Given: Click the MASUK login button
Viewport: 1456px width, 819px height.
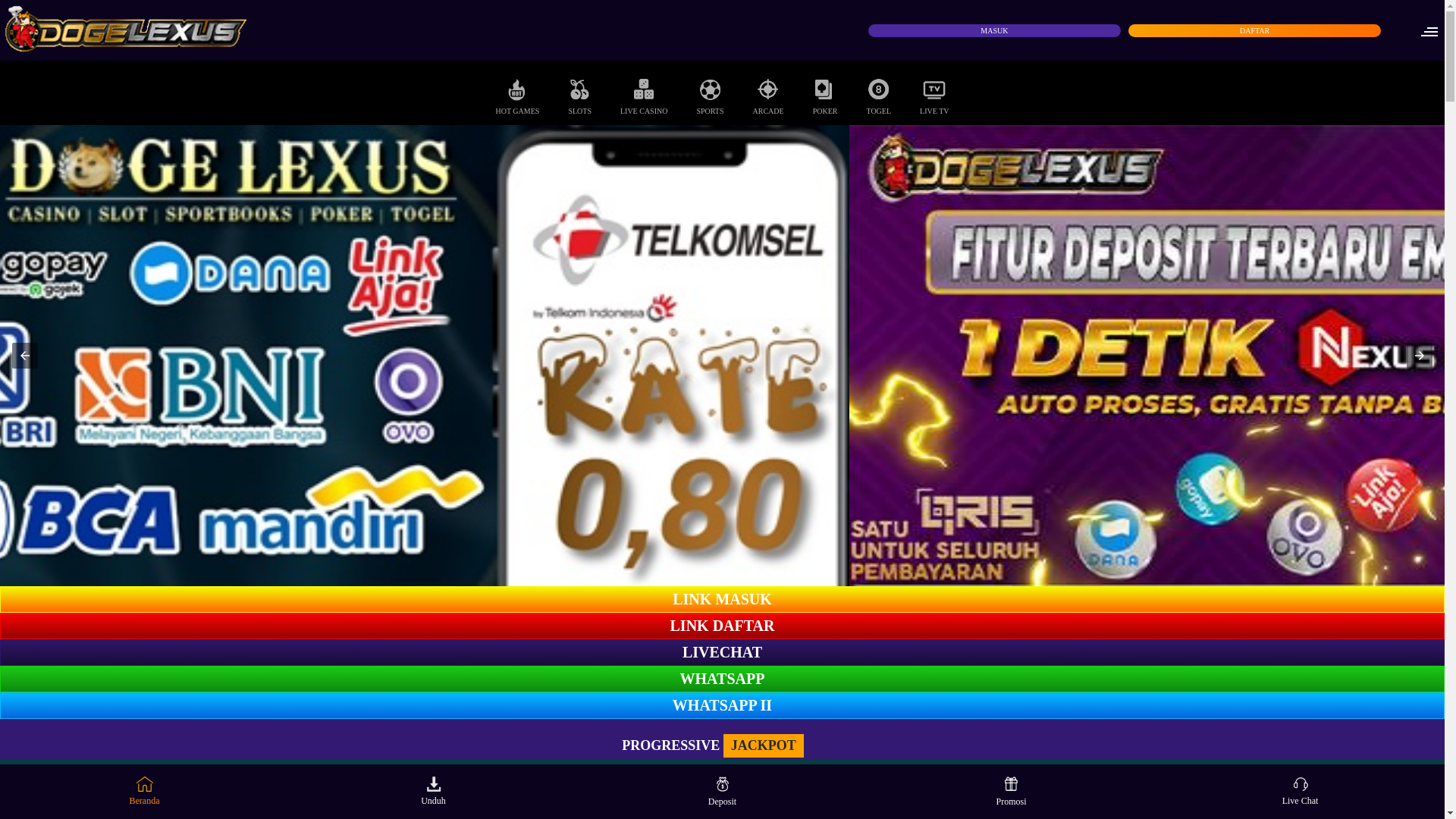Looking at the screenshot, I should pos(994,30).
